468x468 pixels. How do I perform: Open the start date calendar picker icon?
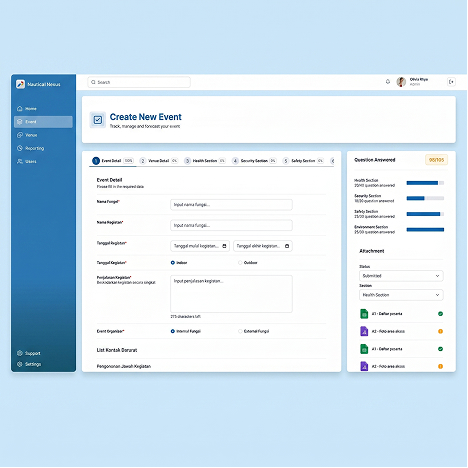[224, 246]
